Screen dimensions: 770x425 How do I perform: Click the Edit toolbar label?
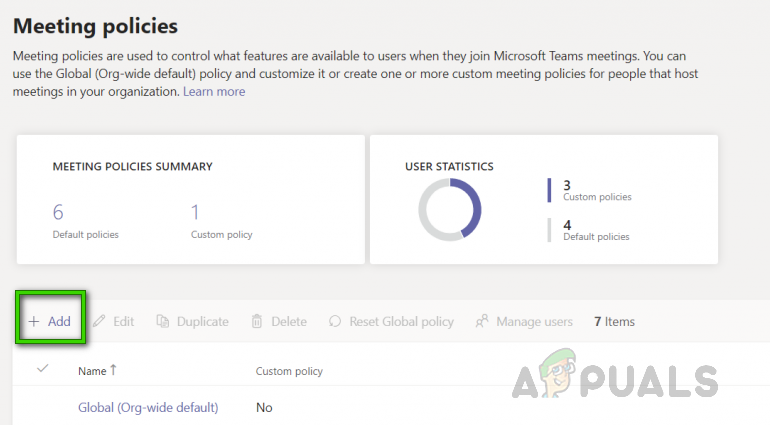(124, 321)
